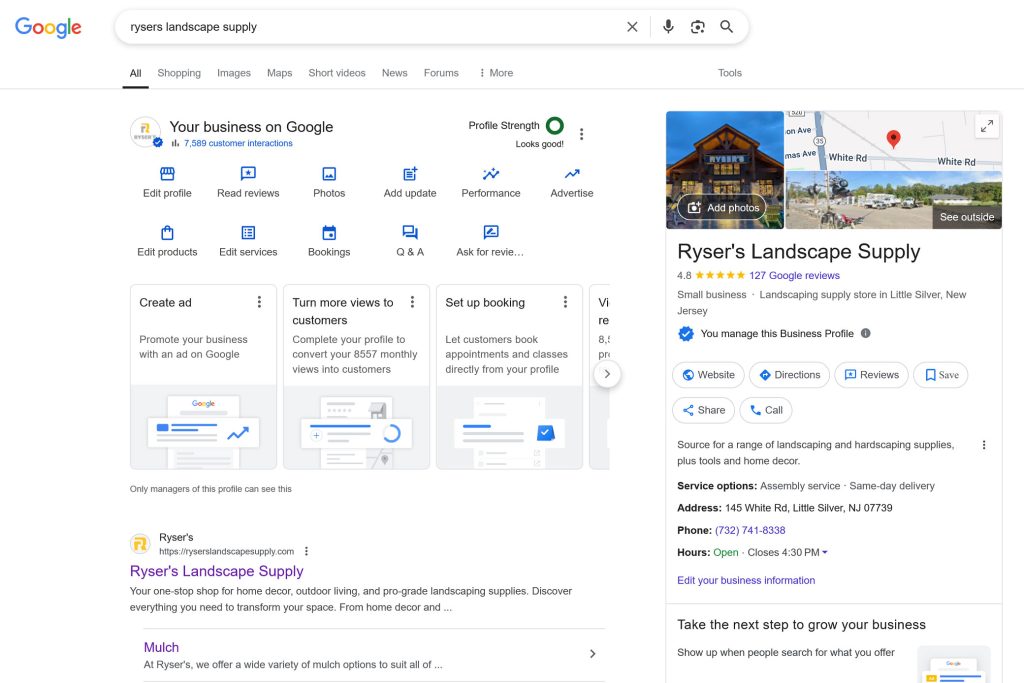
Task: Switch to the Short videos tab
Action: (x=337, y=73)
